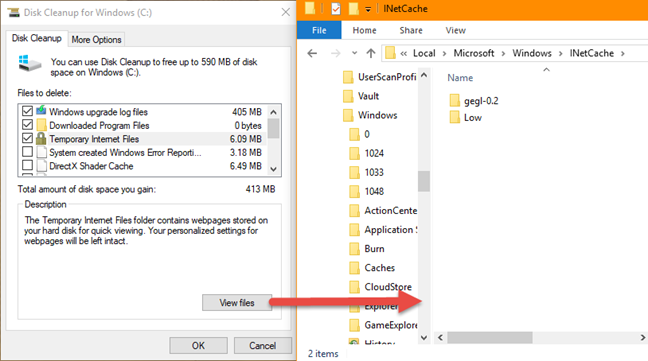This screenshot has width=648, height=361.
Task: Select GameExplorer folder in tree
Action: [x=383, y=325]
